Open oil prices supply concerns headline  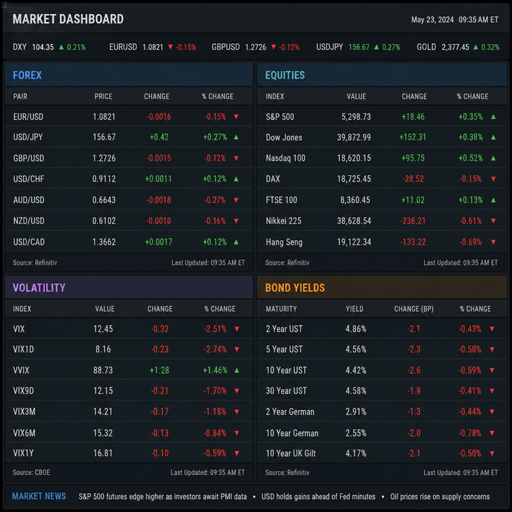tap(440, 497)
